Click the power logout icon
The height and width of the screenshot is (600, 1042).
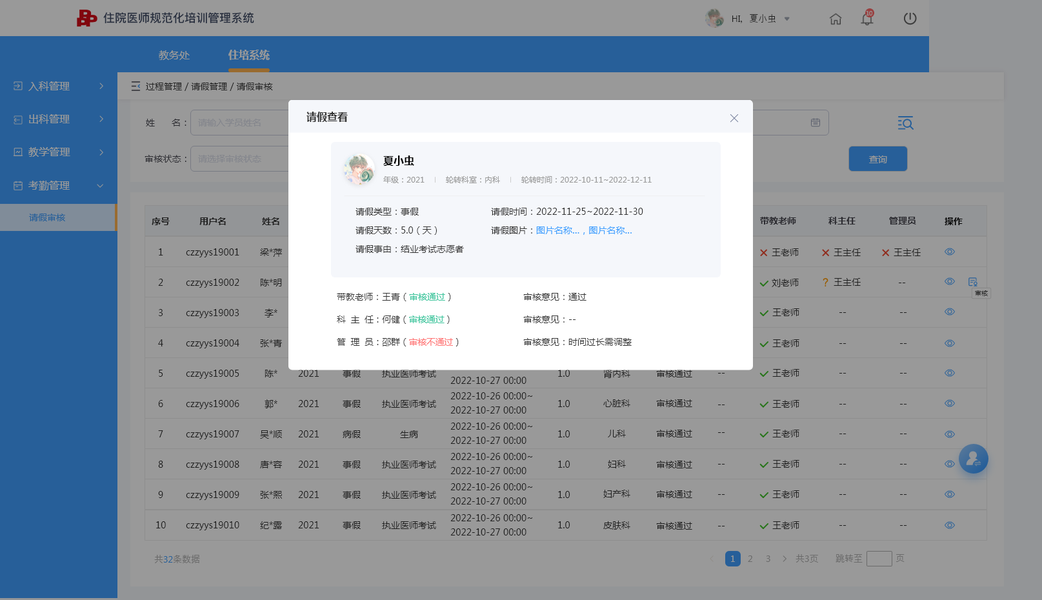910,19
